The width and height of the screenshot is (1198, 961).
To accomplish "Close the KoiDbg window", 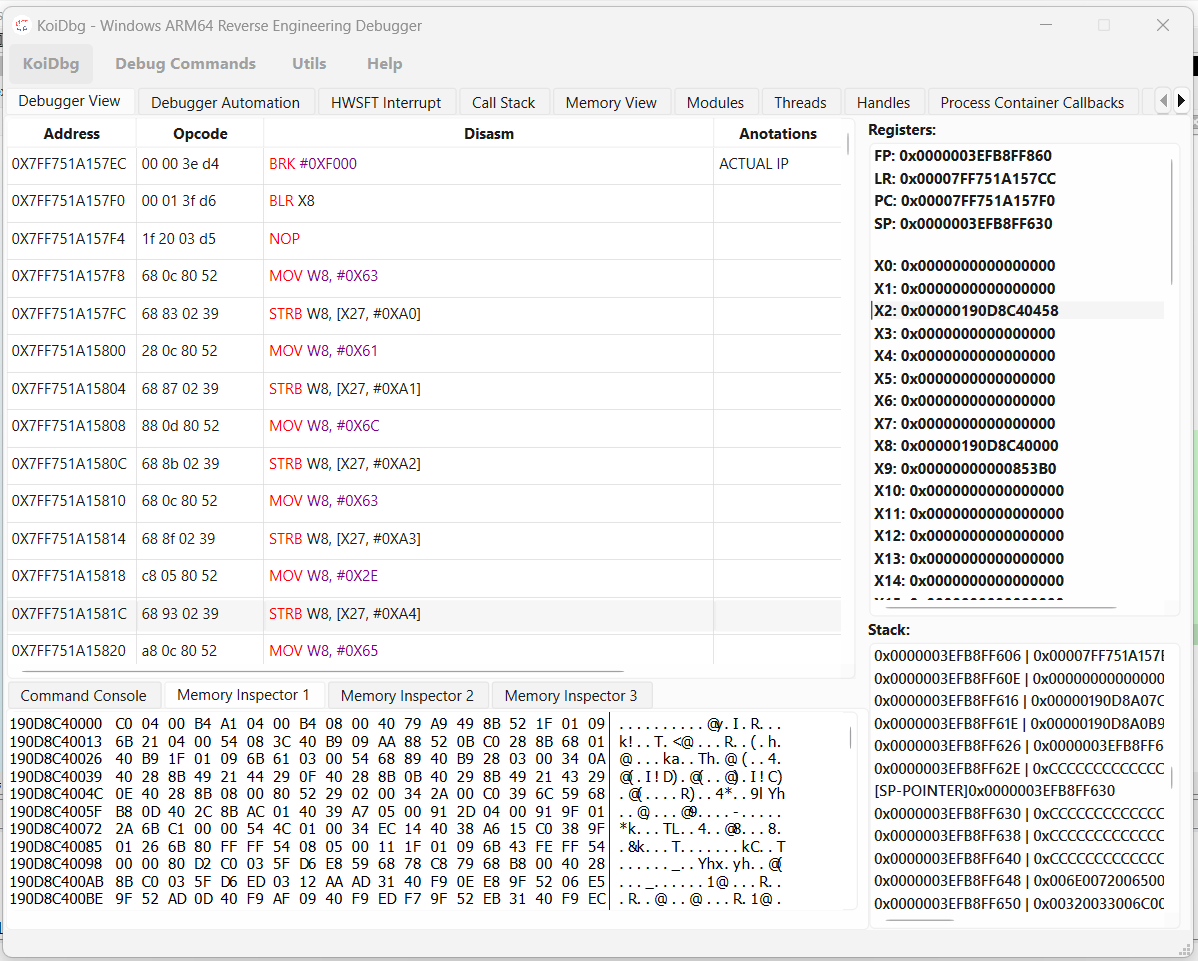I will [x=1163, y=25].
